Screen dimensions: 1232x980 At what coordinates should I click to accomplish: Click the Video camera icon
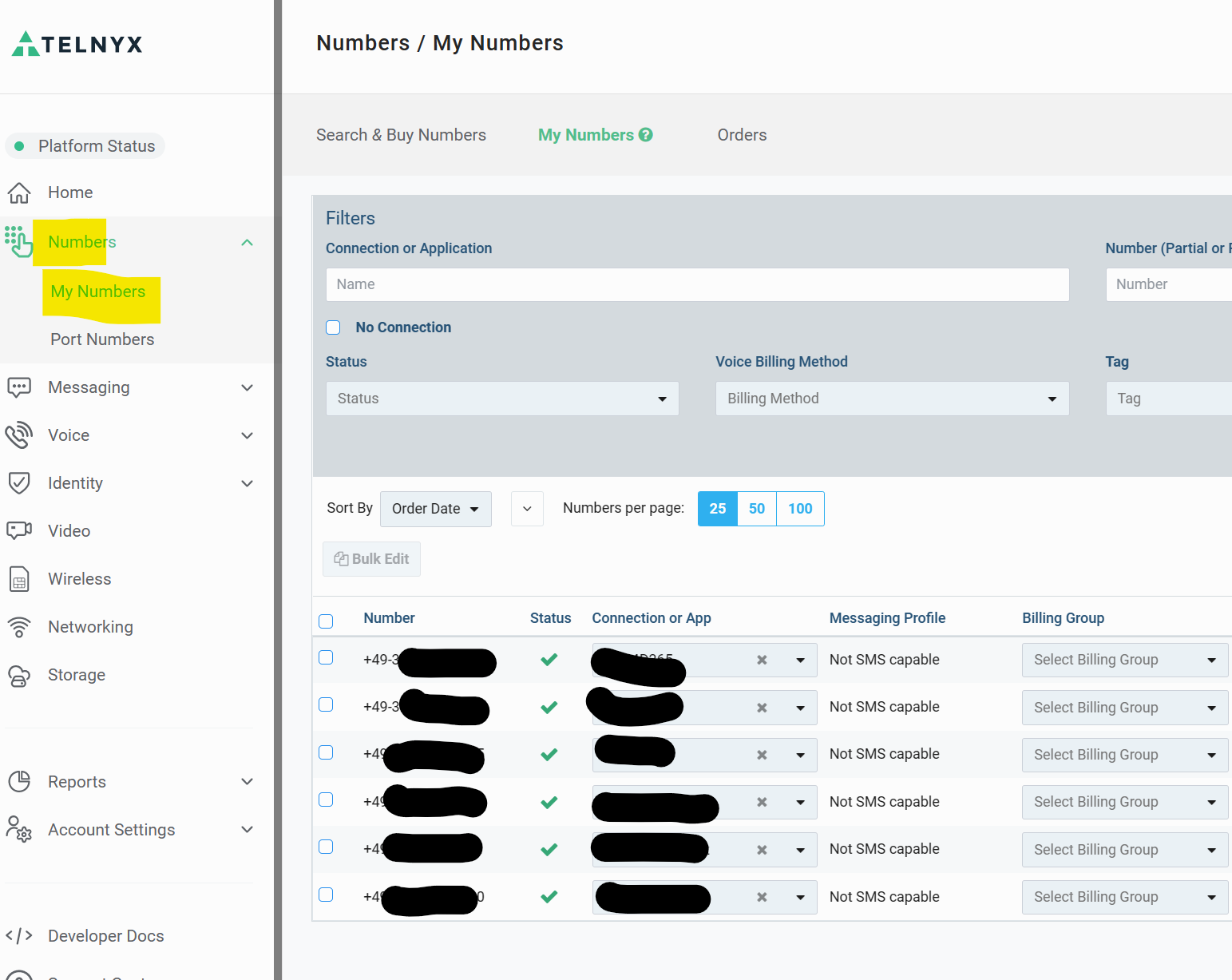(x=19, y=530)
